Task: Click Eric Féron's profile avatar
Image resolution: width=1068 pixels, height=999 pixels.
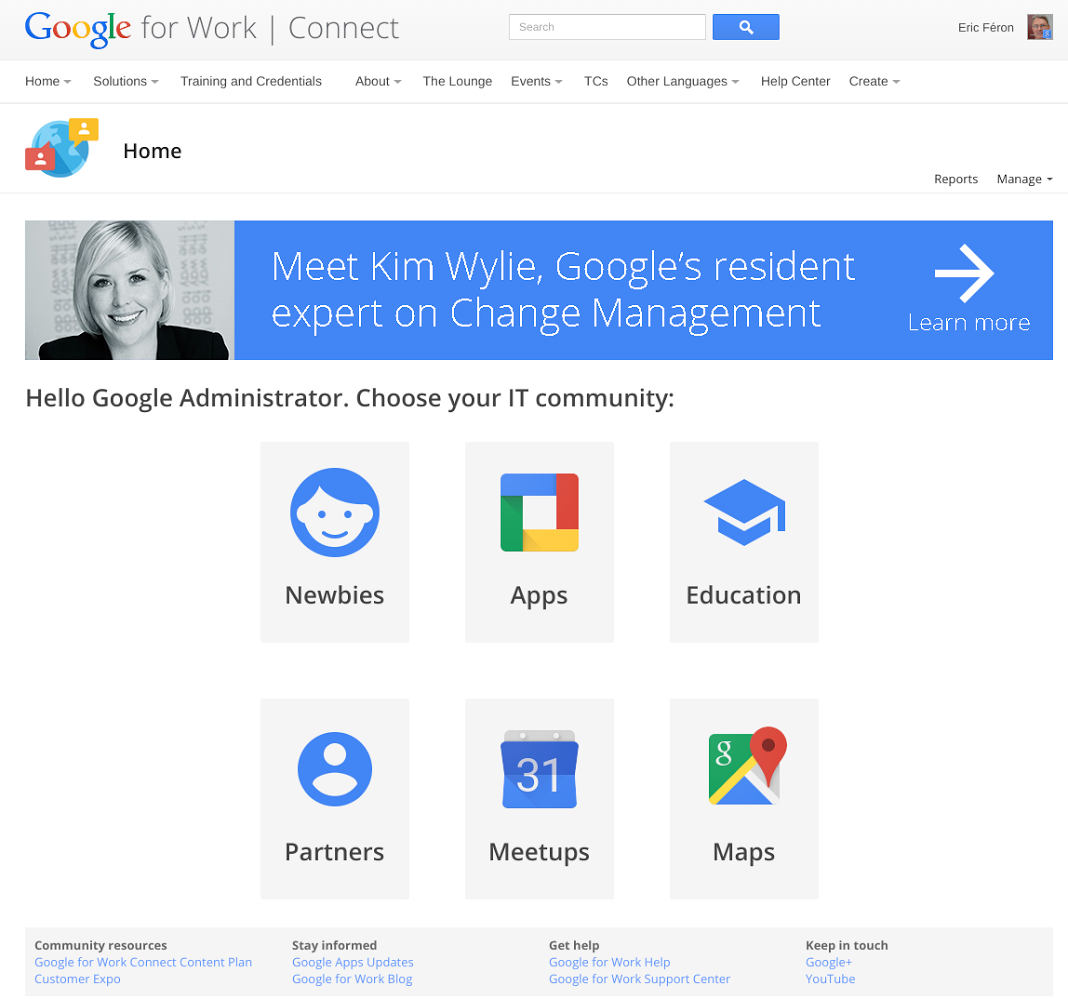Action: tap(1039, 27)
